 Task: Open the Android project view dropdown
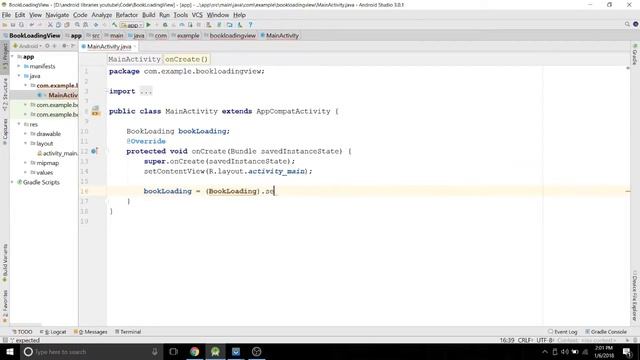pyautogui.click(x=28, y=46)
